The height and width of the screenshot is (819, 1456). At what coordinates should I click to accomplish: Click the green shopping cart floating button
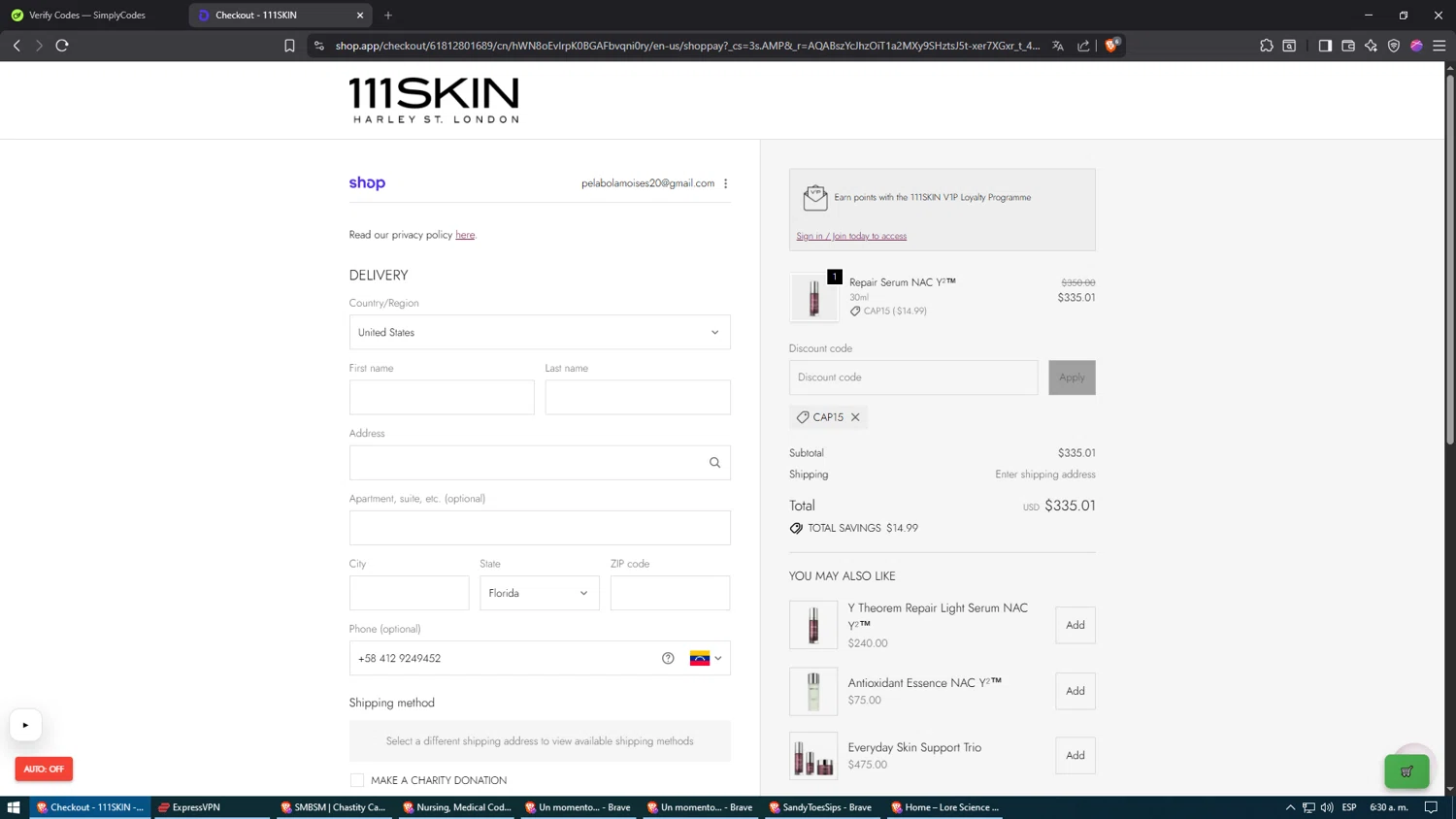[x=1406, y=771]
